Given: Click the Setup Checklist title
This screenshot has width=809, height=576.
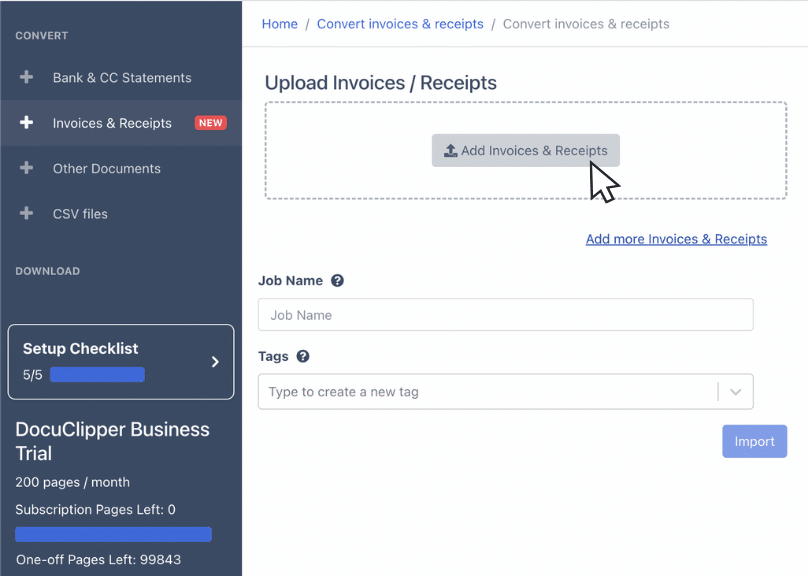Looking at the screenshot, I should 80,348.
